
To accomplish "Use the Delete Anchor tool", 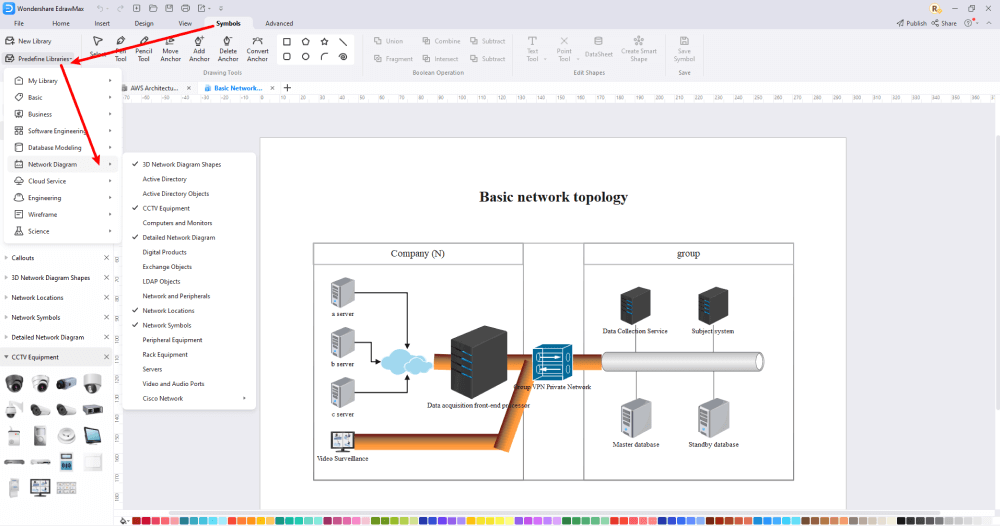I will pyautogui.click(x=228, y=49).
